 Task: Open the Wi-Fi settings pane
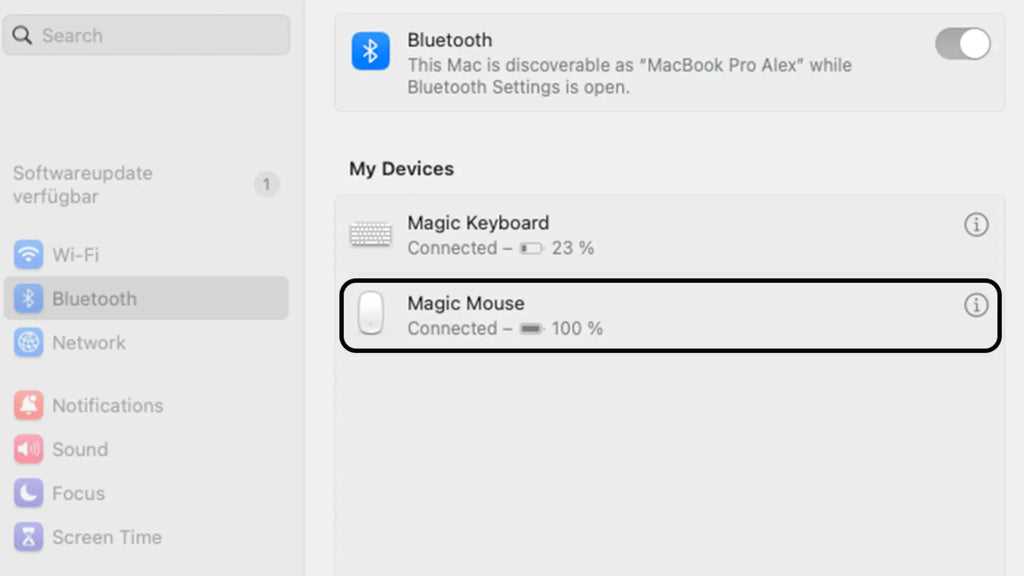tap(76, 255)
